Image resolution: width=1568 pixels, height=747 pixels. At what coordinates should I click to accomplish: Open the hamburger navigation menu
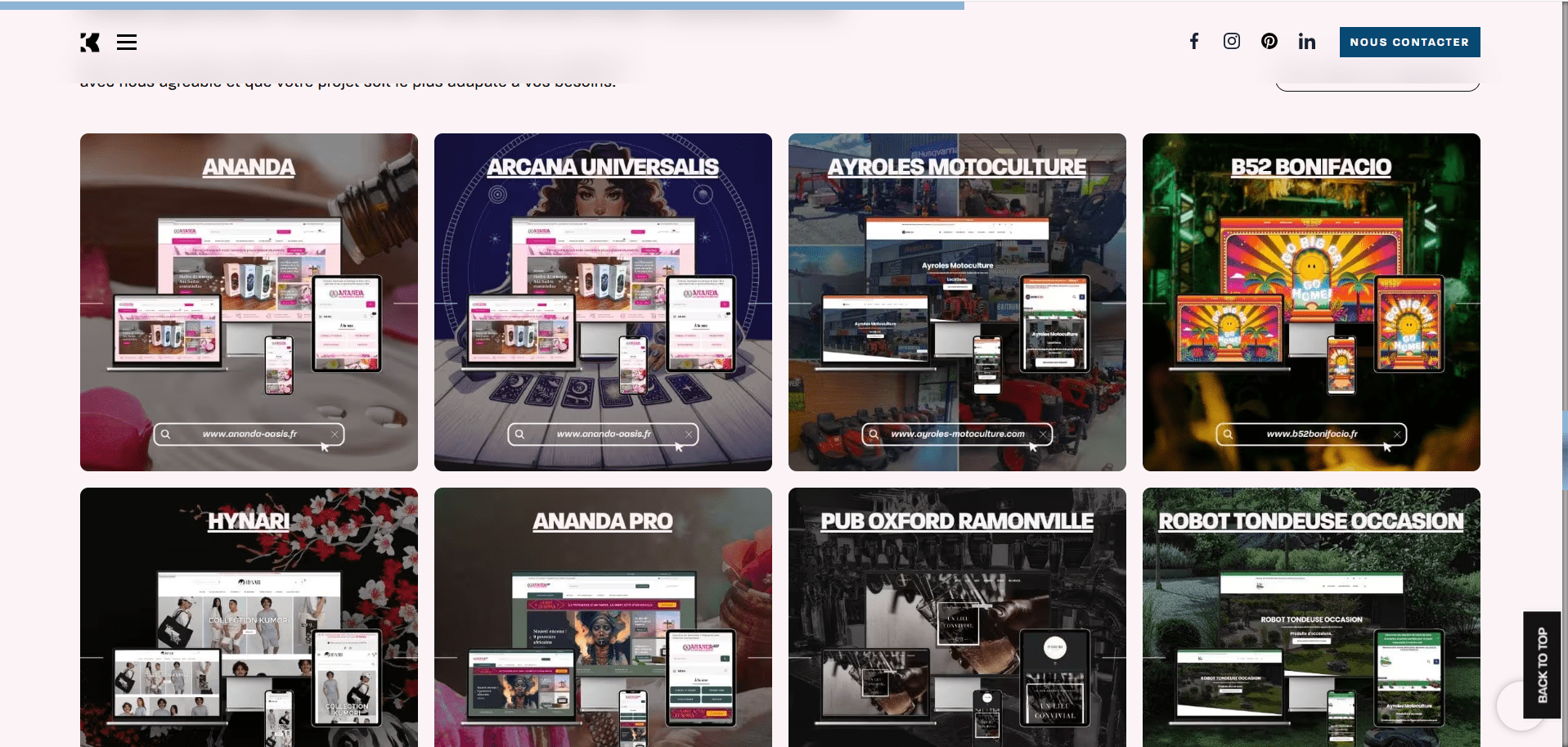127,43
